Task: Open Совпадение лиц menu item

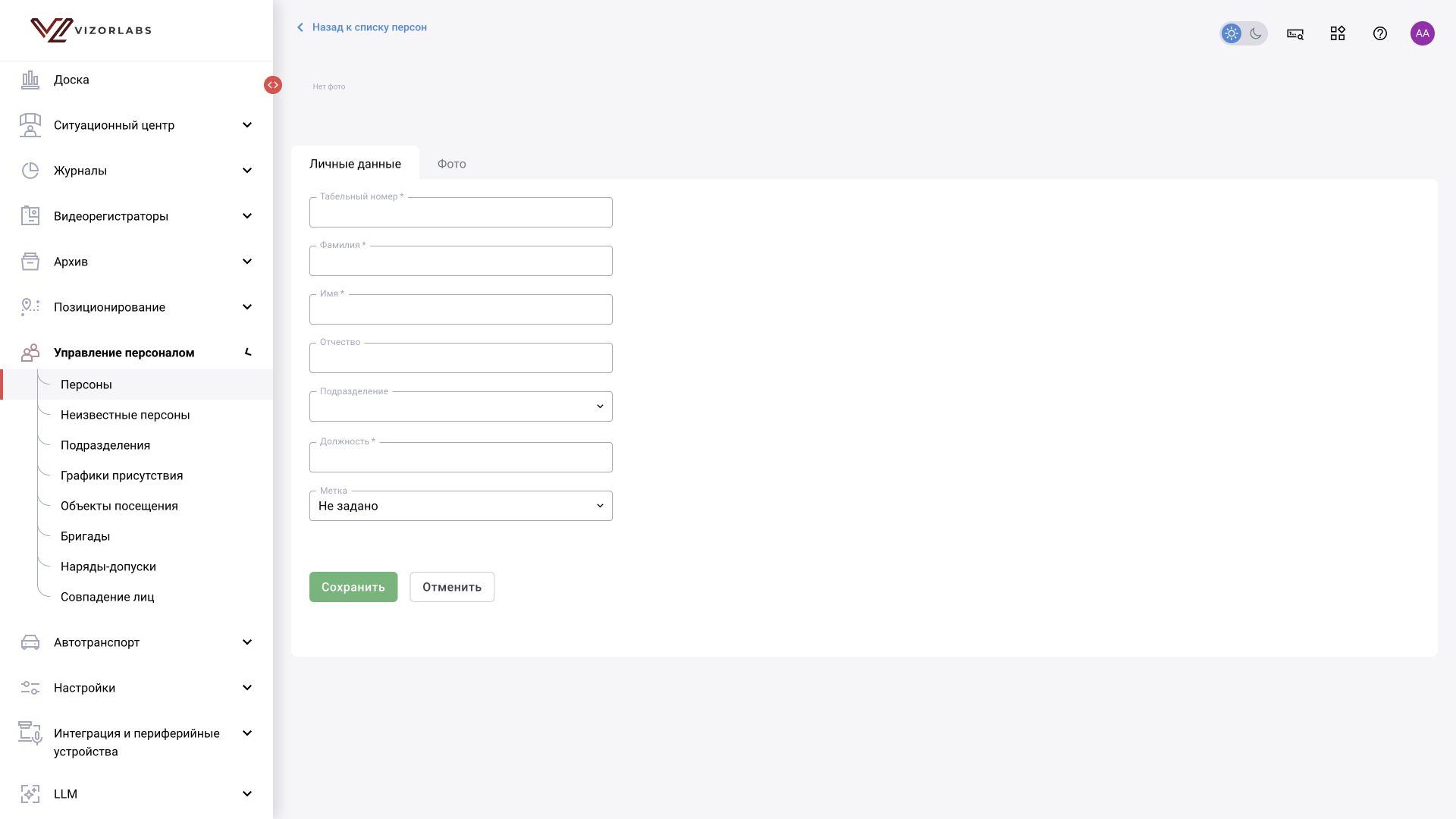Action: pos(108,597)
